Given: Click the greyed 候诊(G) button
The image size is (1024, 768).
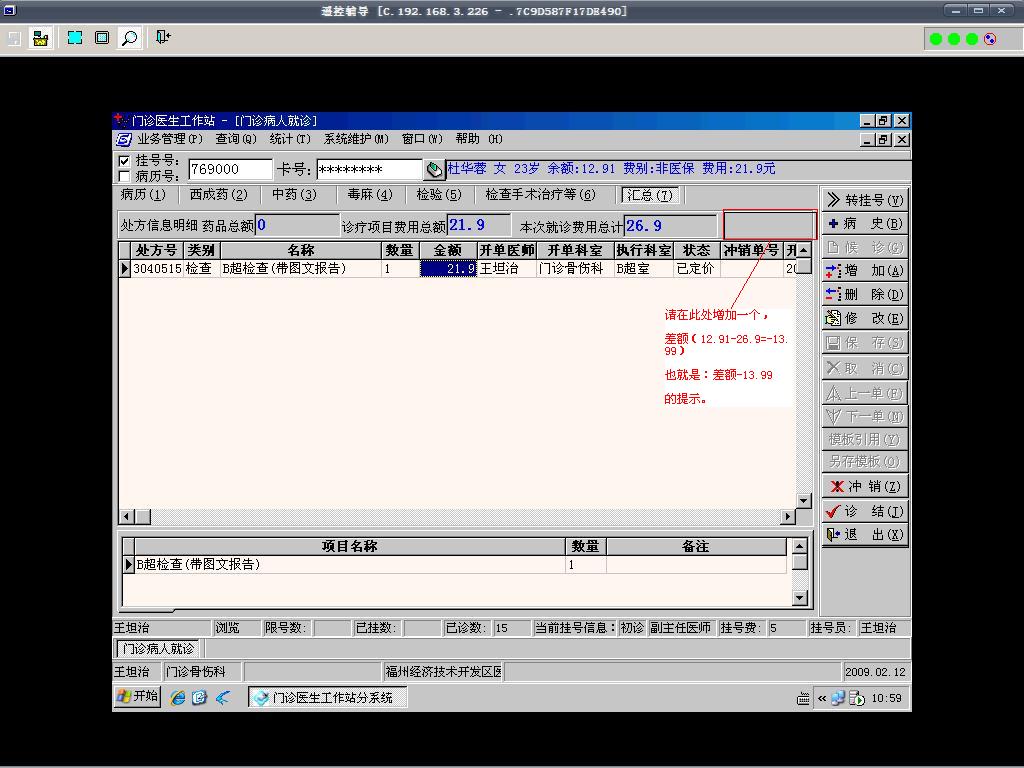Looking at the screenshot, I should pyautogui.click(x=865, y=248).
